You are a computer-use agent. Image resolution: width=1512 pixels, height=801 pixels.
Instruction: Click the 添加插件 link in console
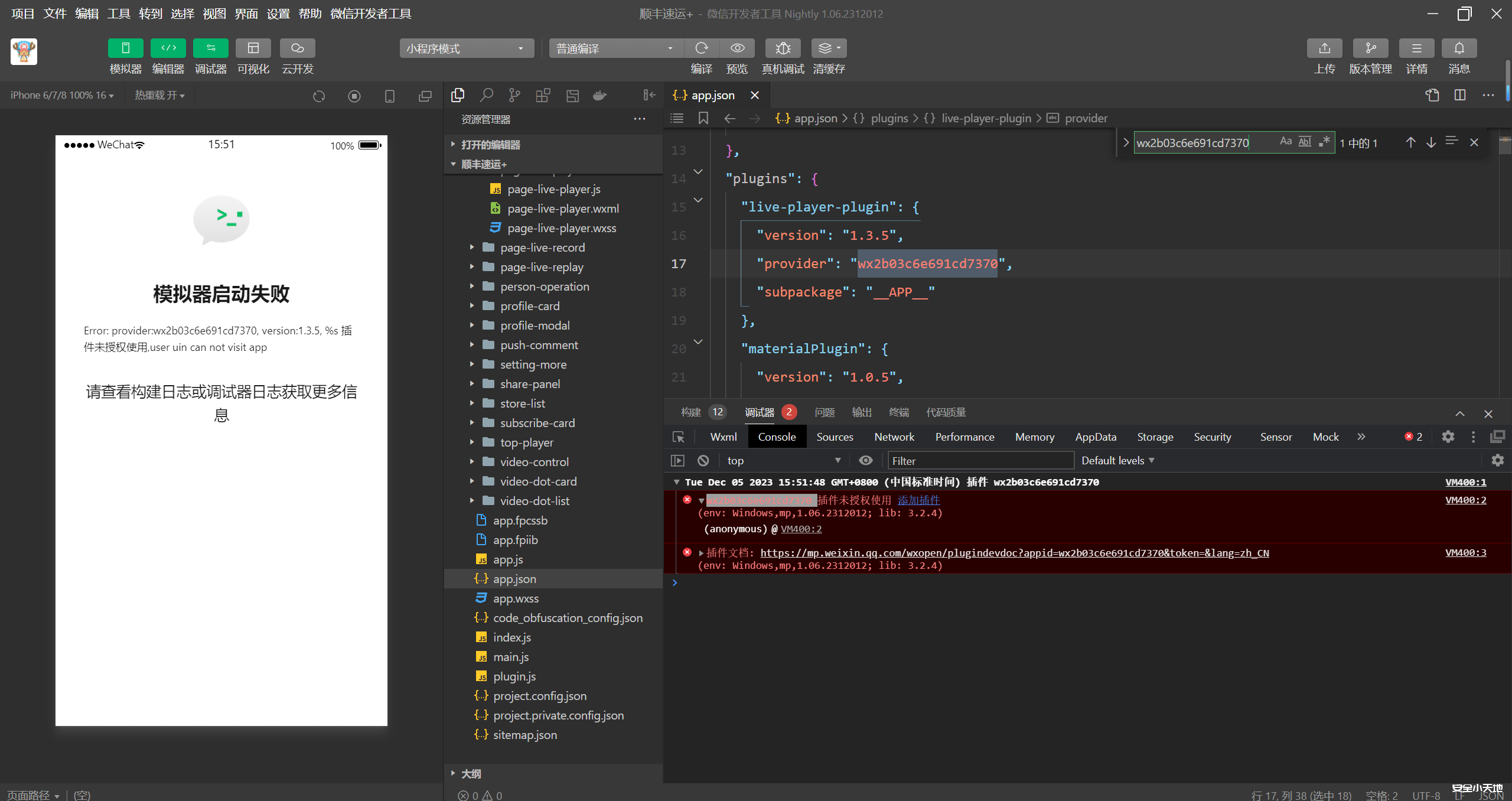coord(918,500)
